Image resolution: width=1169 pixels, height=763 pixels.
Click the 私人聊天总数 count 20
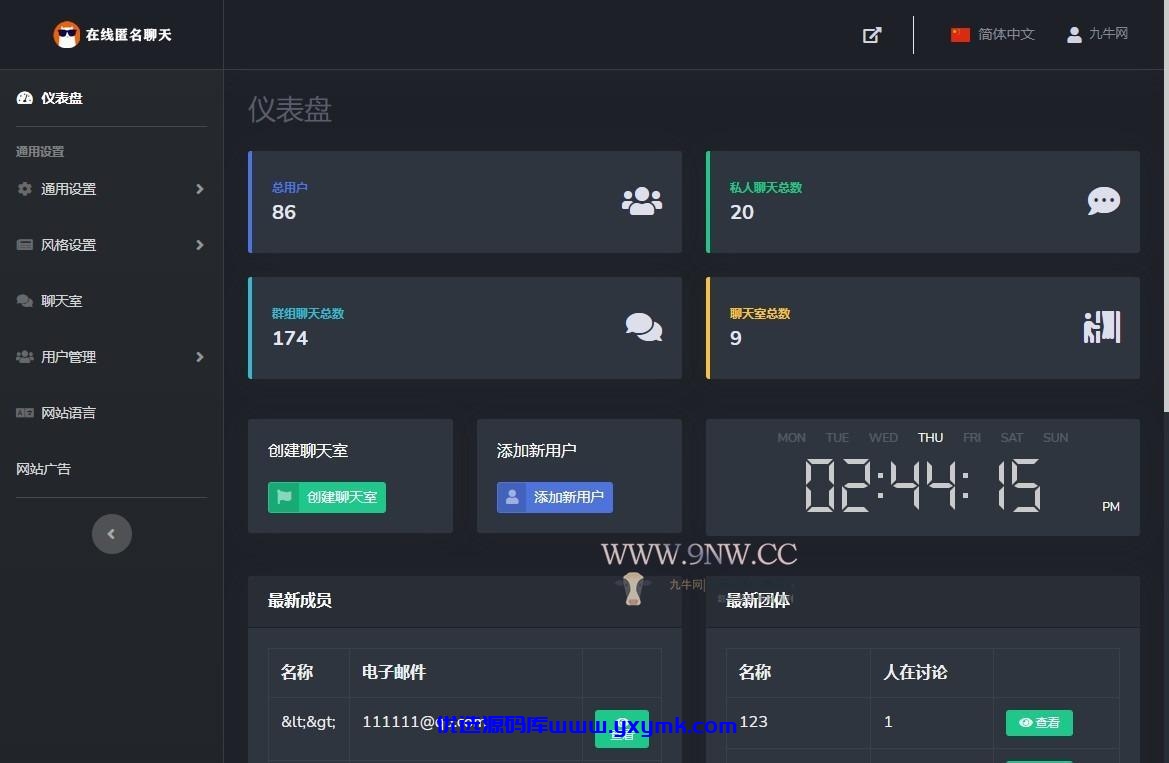(742, 212)
